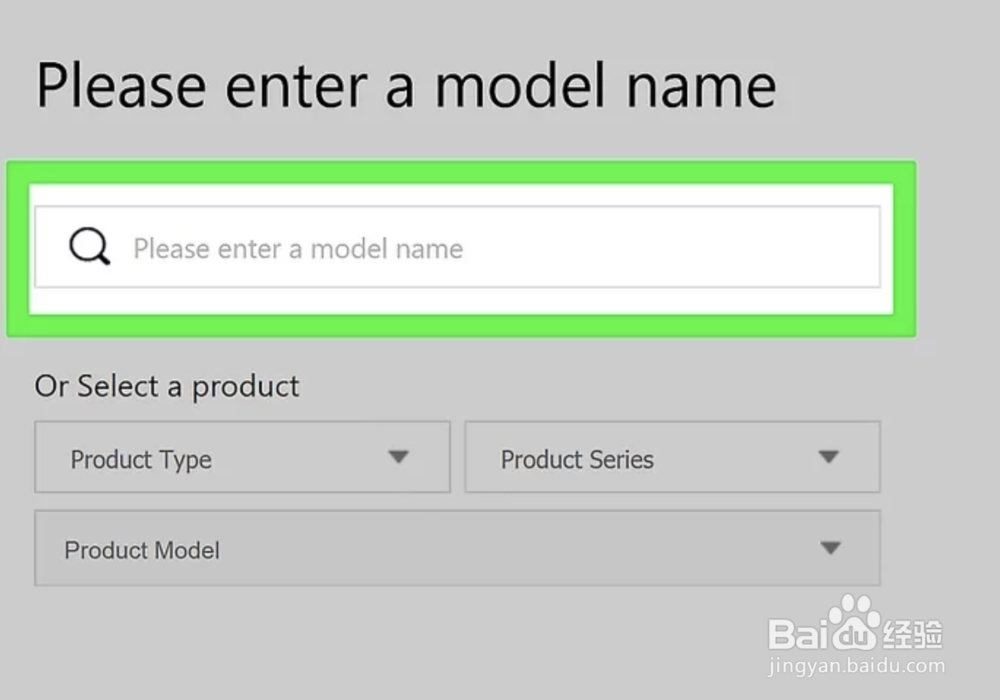The height and width of the screenshot is (700, 1000).
Task: Open the jingyan.baidu.com link
Action: (x=857, y=665)
